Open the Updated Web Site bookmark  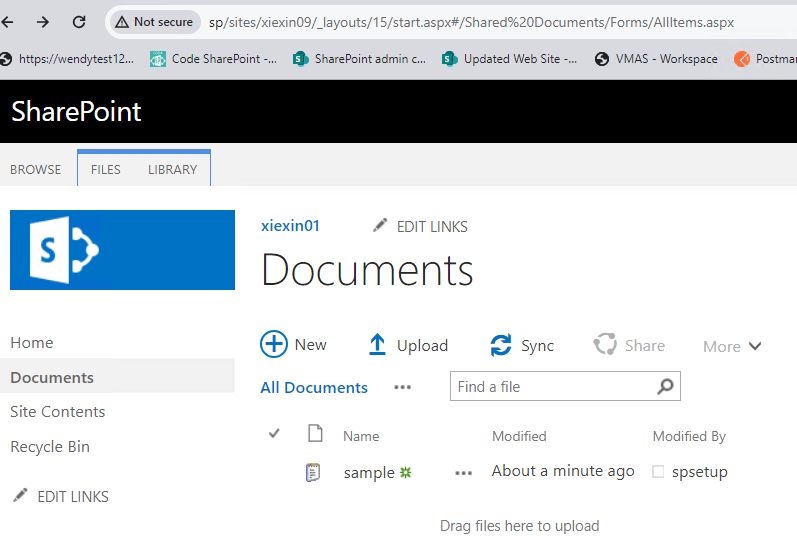point(509,59)
